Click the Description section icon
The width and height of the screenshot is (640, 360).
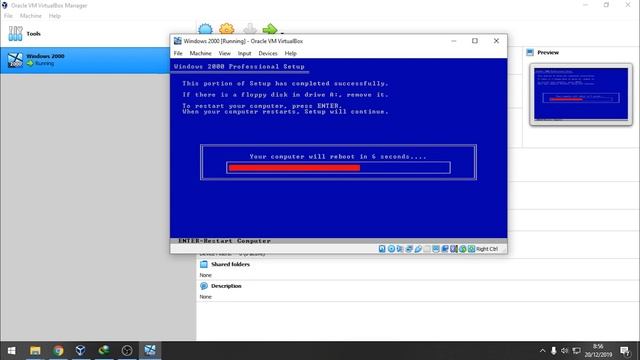[204, 286]
